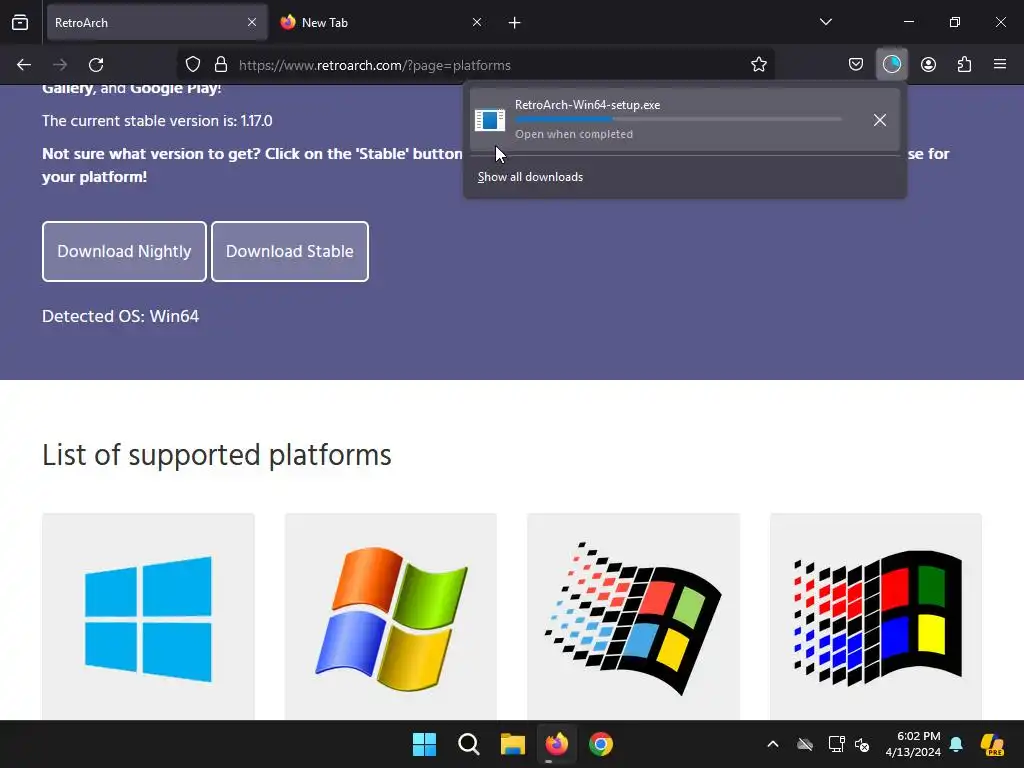Viewport: 1024px width, 768px height.
Task: Click the OneDrive cloud tray icon
Action: click(805, 744)
